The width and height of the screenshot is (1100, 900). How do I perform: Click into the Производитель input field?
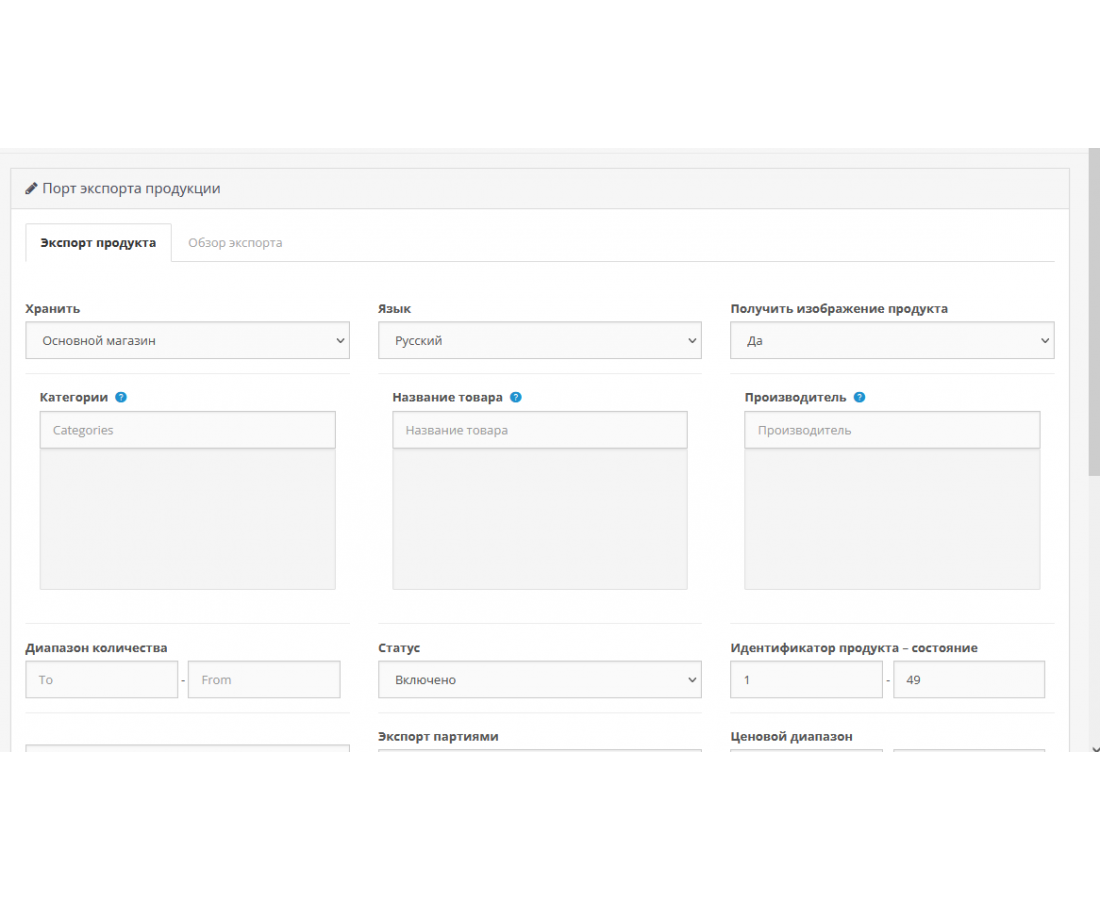[x=892, y=431]
